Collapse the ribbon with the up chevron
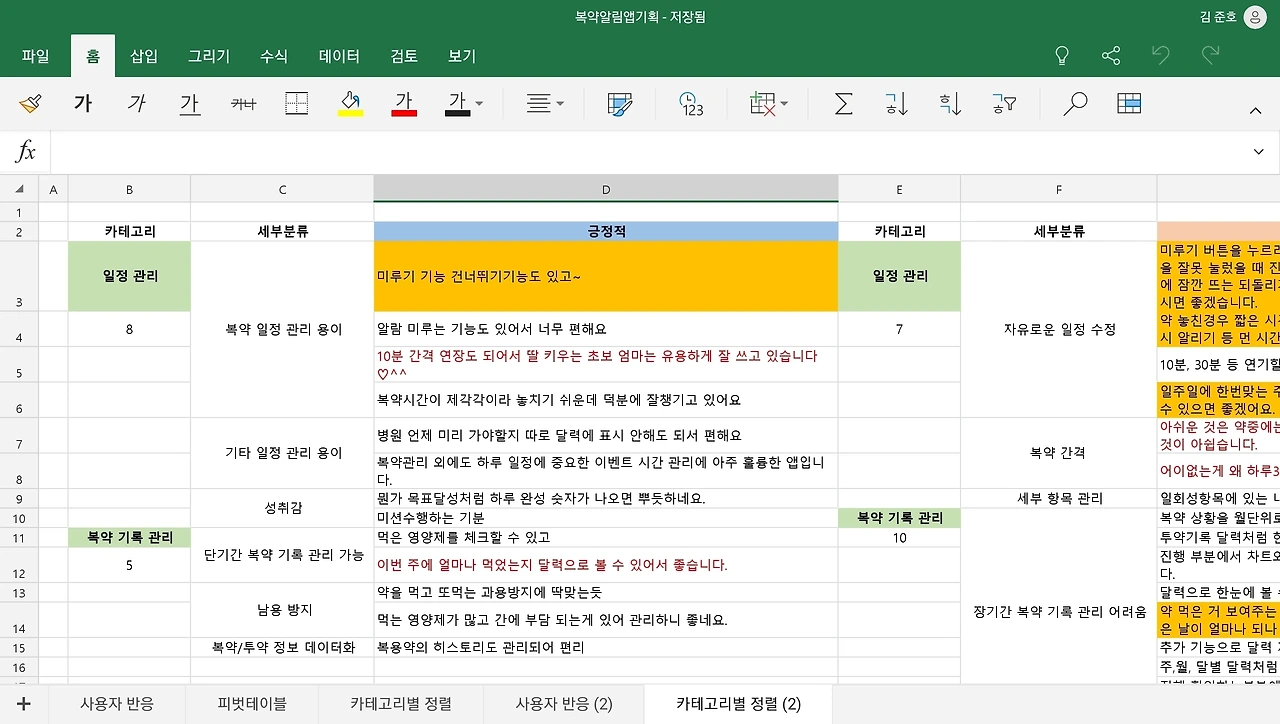The width and height of the screenshot is (1280, 724). [1256, 110]
